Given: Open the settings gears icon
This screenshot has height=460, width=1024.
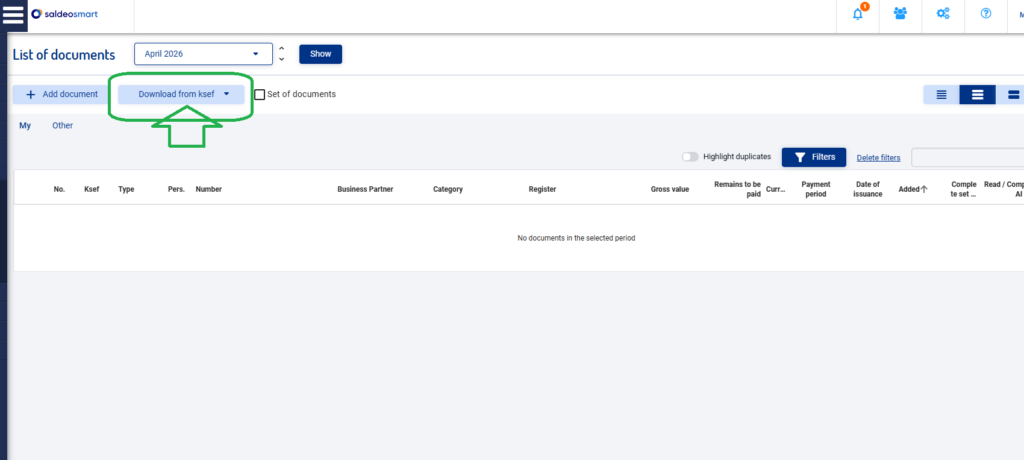Looking at the screenshot, I should coord(942,15).
